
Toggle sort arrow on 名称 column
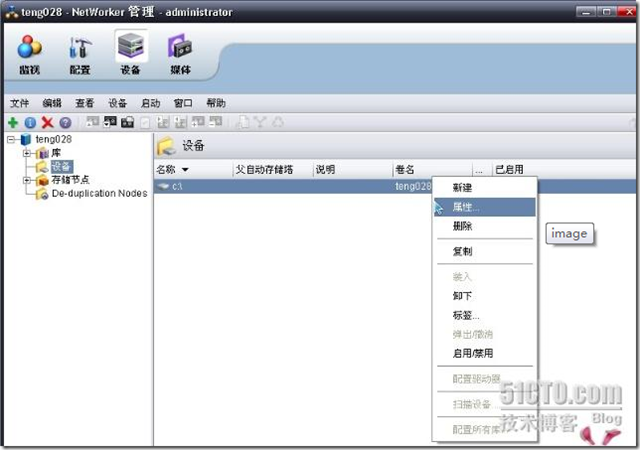pyautogui.click(x=185, y=169)
